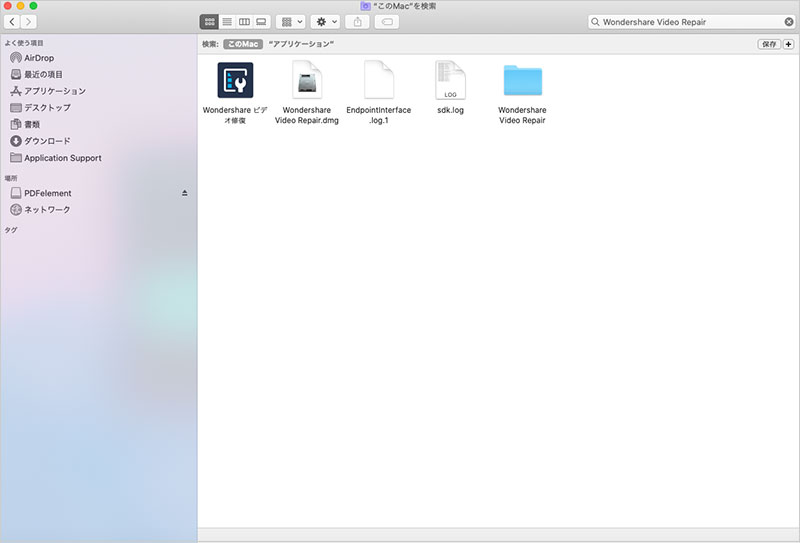The width and height of the screenshot is (800, 543).
Task: Open ダウンロード in the sidebar
Action: (x=47, y=141)
